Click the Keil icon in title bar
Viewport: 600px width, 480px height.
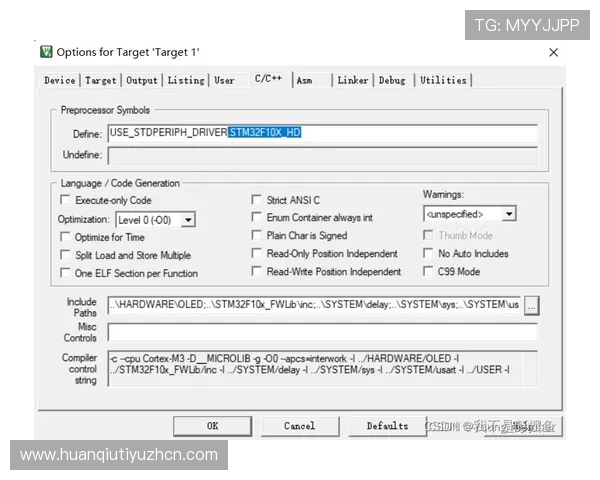pyautogui.click(x=46, y=52)
